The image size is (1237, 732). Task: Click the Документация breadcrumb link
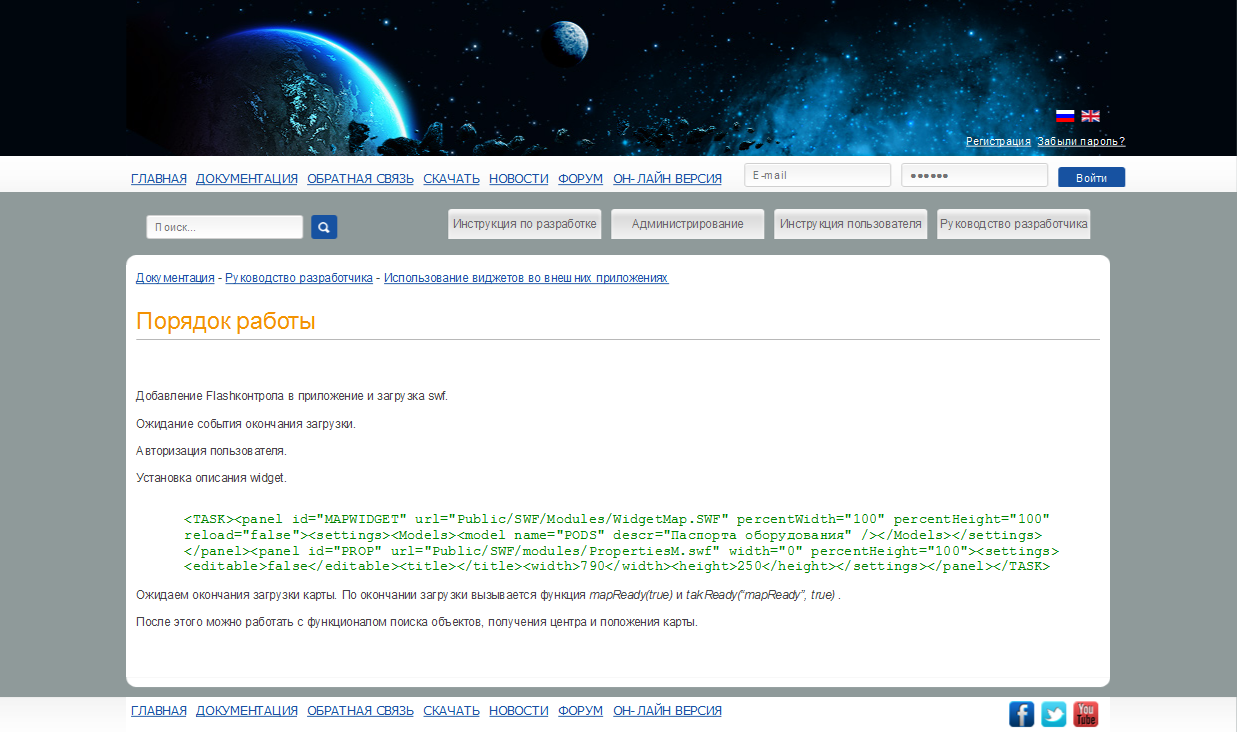coord(175,277)
